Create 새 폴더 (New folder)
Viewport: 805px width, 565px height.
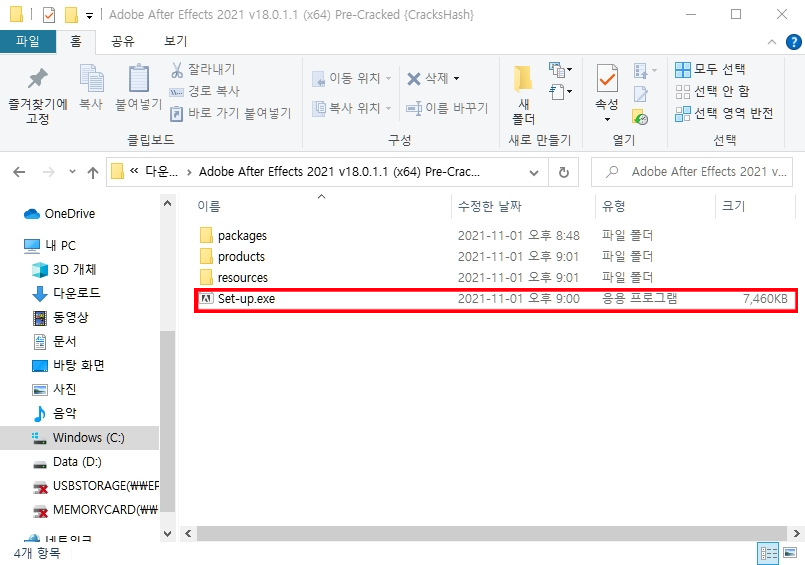pos(523,95)
